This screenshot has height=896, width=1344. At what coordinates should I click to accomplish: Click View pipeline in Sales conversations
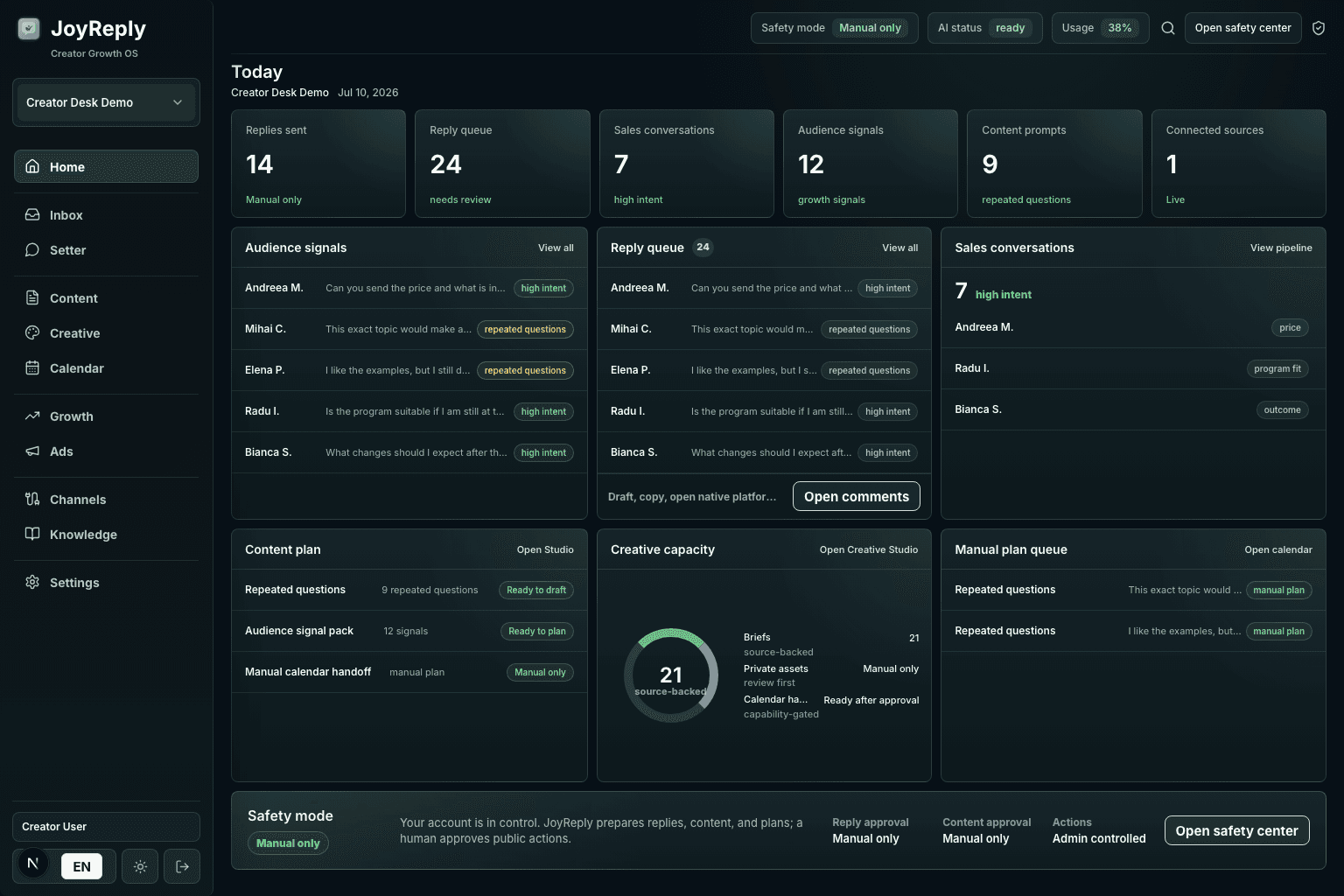click(1281, 248)
